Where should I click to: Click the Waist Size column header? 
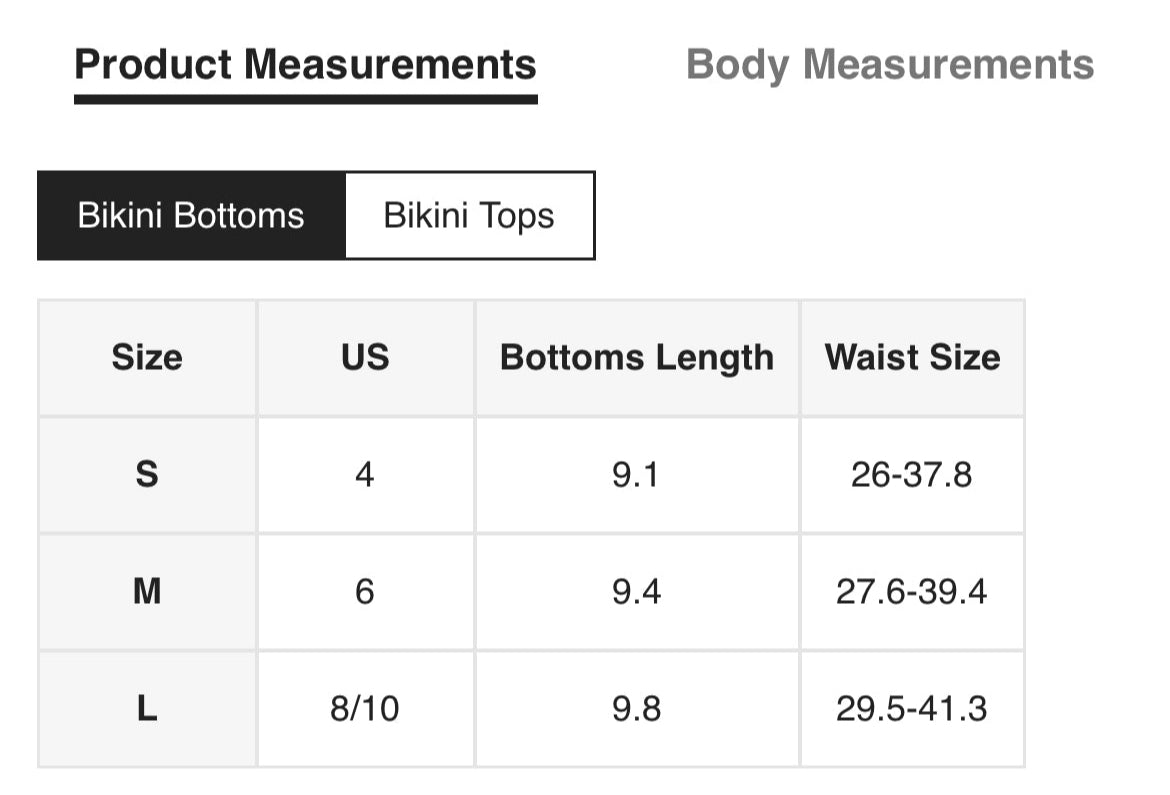[912, 358]
